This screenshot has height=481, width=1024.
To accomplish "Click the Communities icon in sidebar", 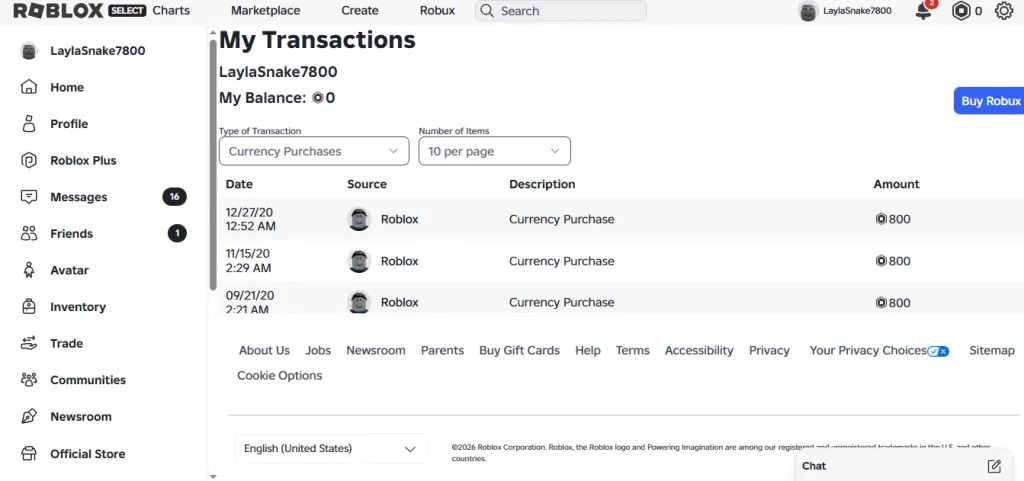I will [x=29, y=379].
